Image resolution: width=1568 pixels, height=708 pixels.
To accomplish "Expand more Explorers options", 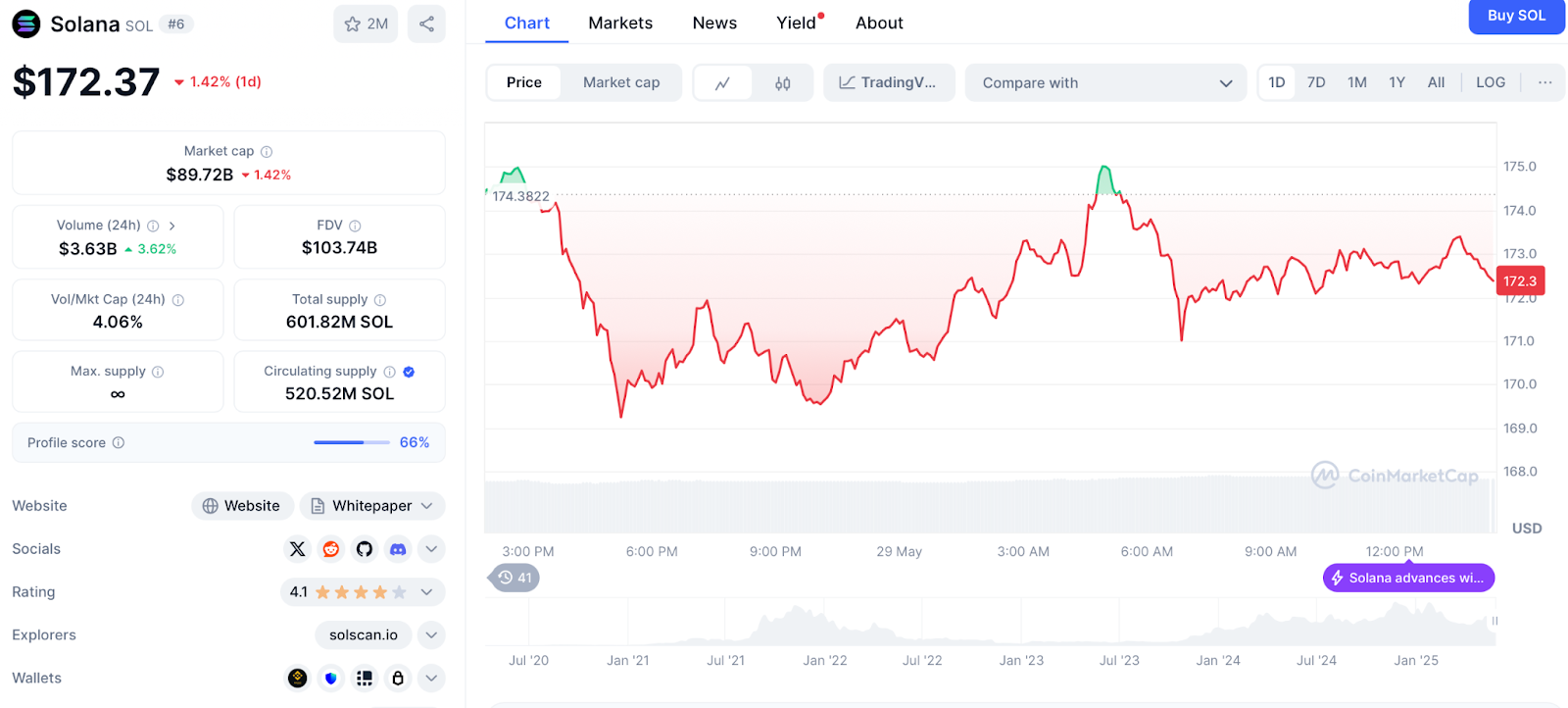I will [x=431, y=635].
